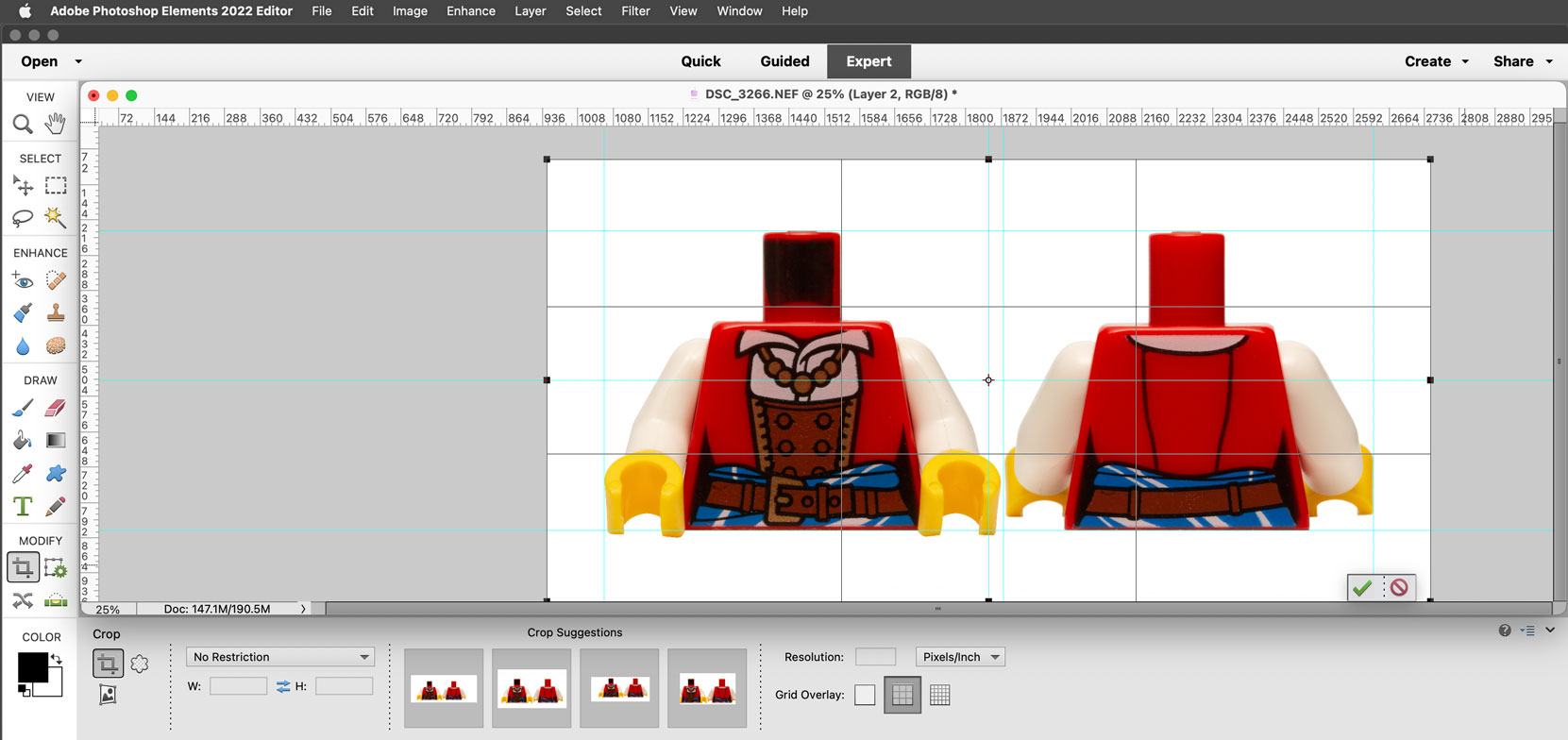Select the Rectangular Marquee tool

click(x=56, y=185)
